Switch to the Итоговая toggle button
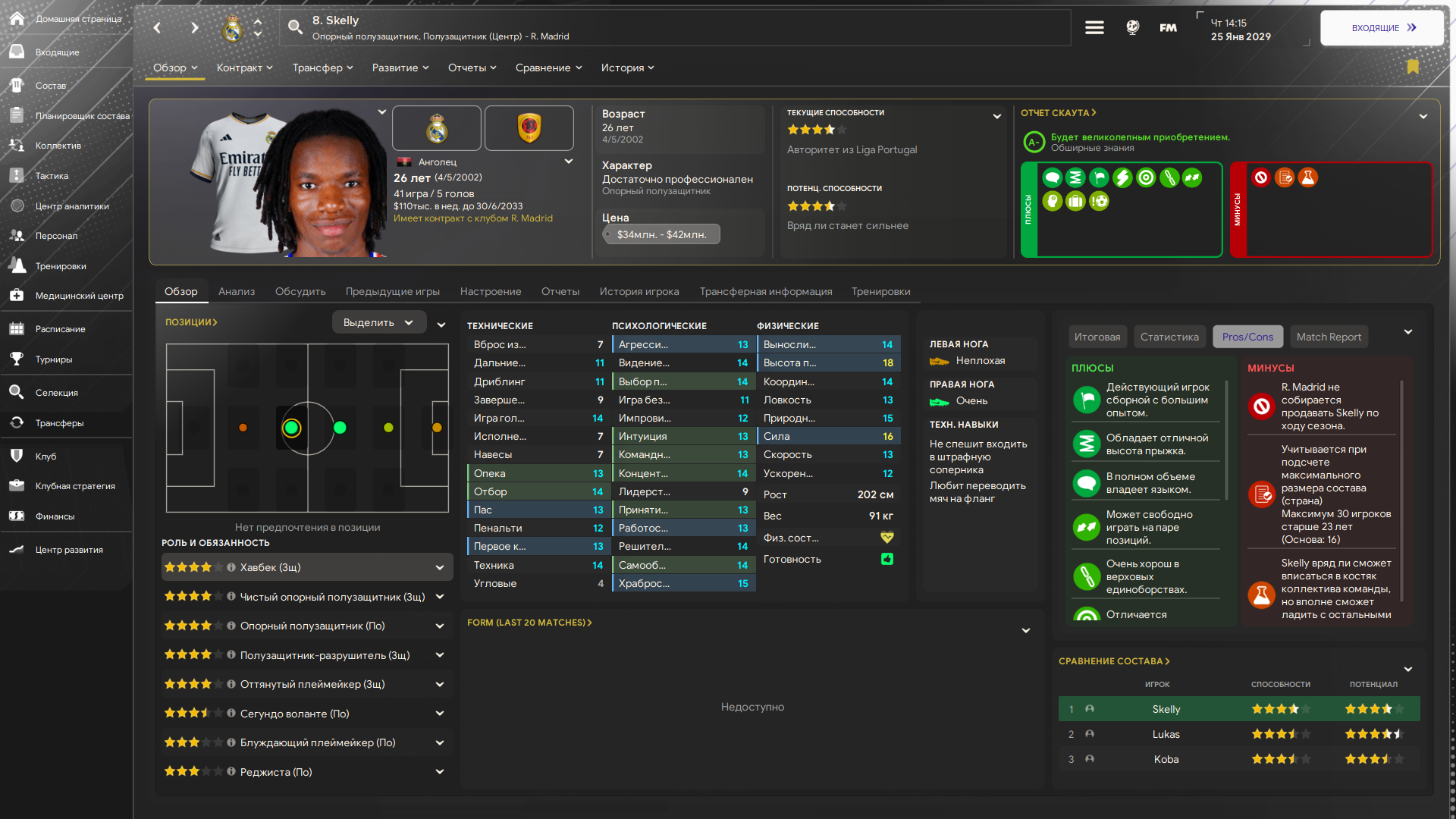Viewport: 1456px width, 819px height. 1097,337
